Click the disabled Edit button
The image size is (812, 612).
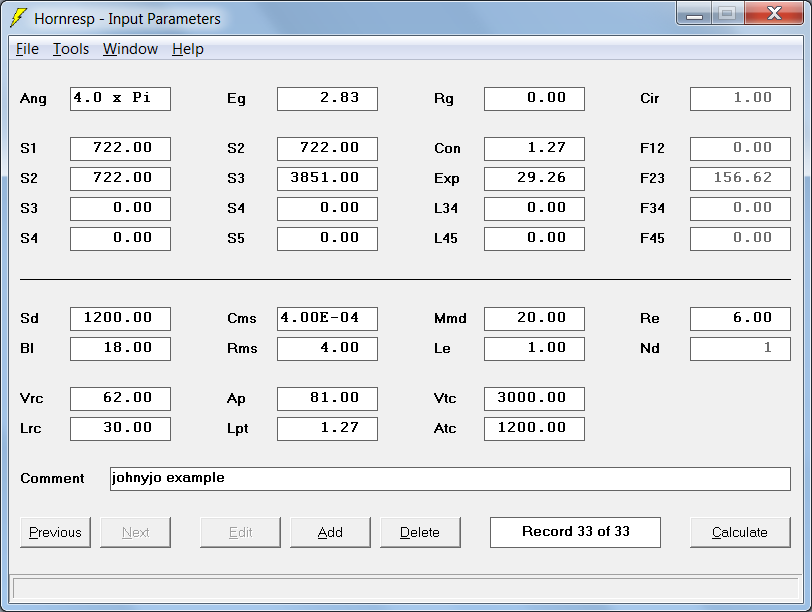(x=240, y=532)
